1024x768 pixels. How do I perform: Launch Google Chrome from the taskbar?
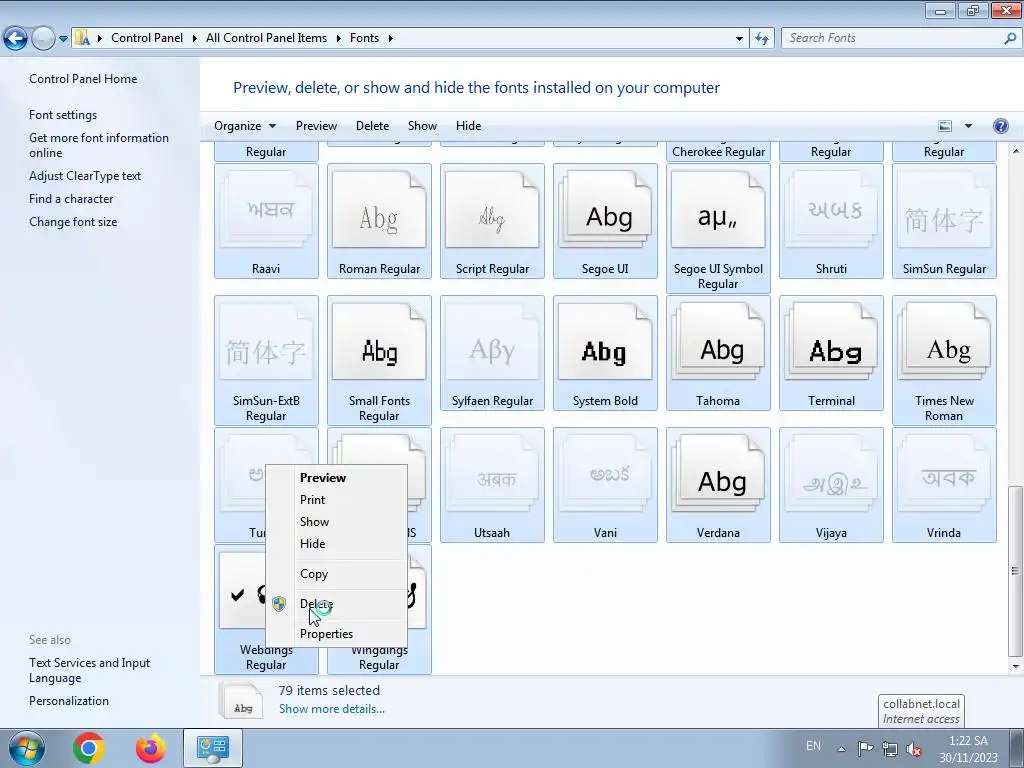click(x=89, y=748)
